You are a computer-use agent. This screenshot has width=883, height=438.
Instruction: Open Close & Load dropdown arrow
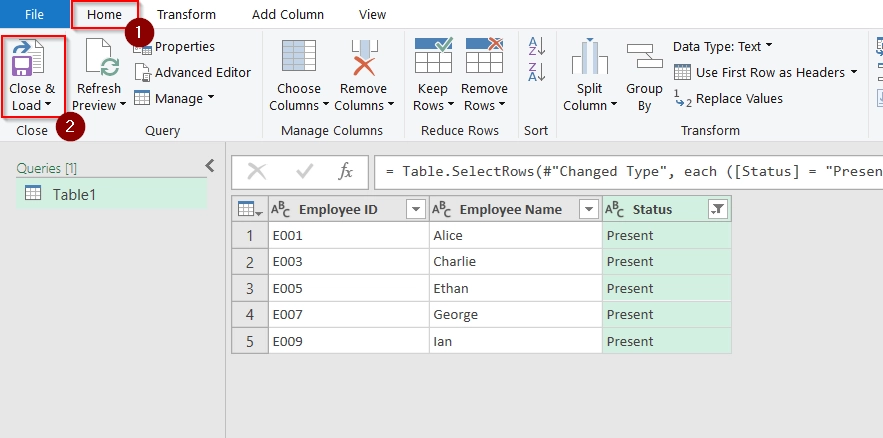click(47, 105)
